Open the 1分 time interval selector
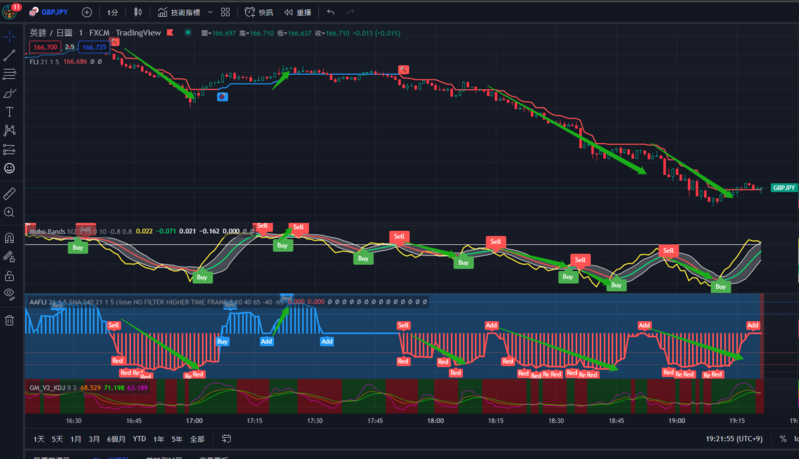 pyautogui.click(x=112, y=12)
